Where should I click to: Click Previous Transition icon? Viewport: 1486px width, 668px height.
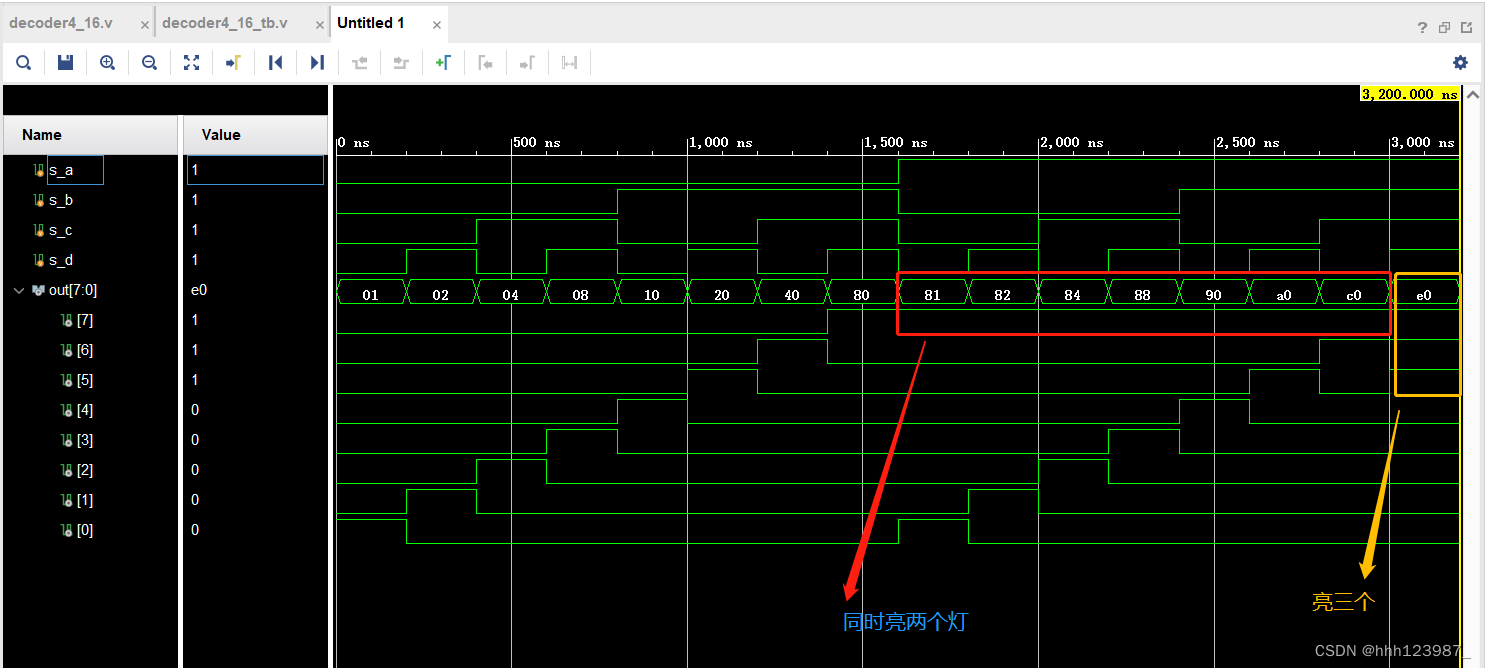[x=360, y=63]
